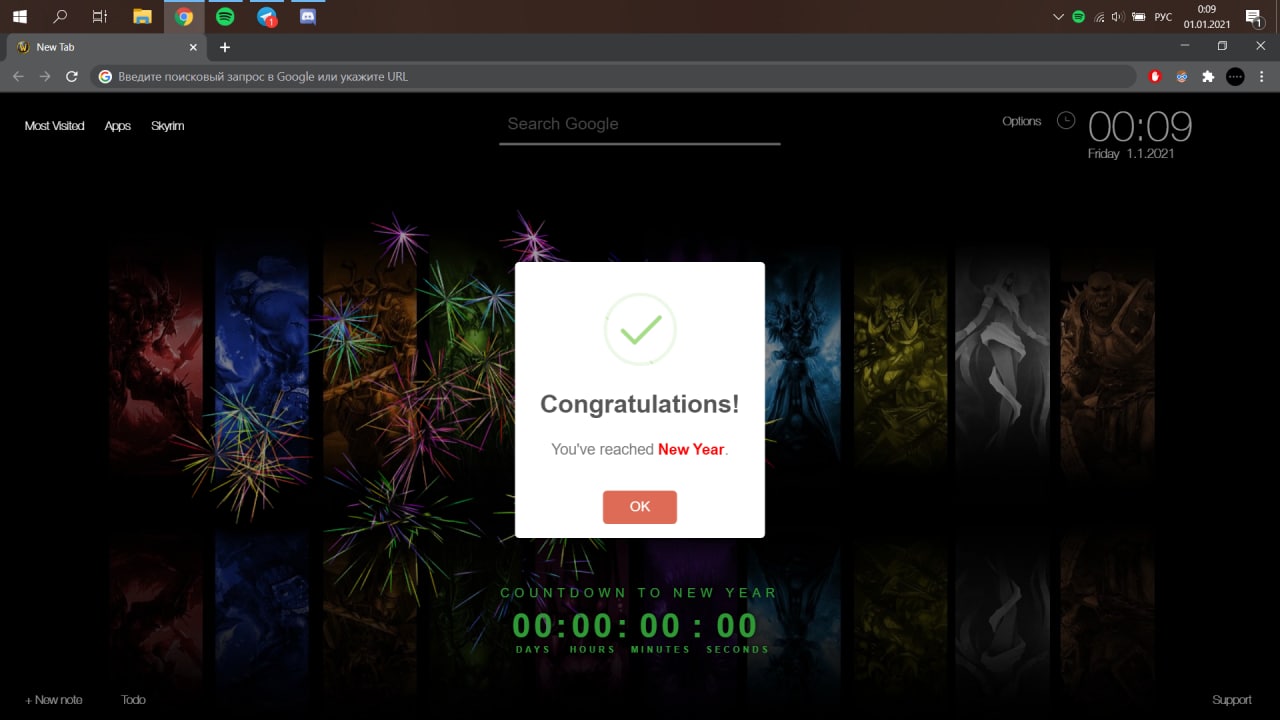This screenshot has height=720, width=1280.
Task: Open the taskbar clock 0:09 calendar
Action: point(1207,16)
